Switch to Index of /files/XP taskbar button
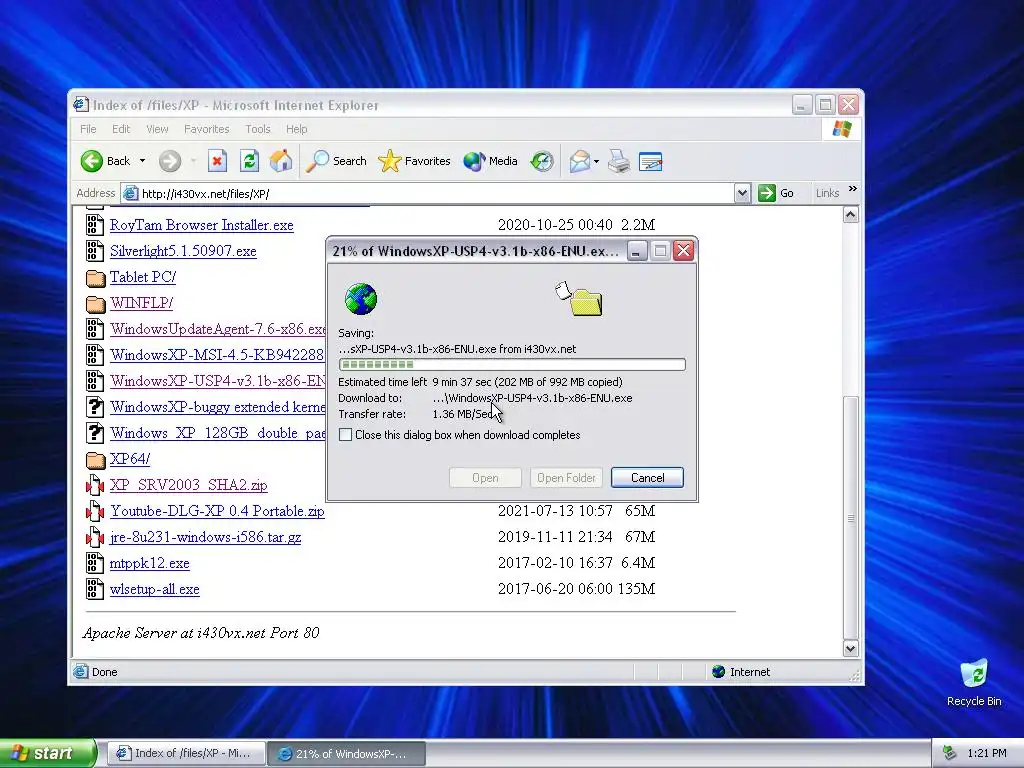This screenshot has width=1024, height=768. click(185, 753)
